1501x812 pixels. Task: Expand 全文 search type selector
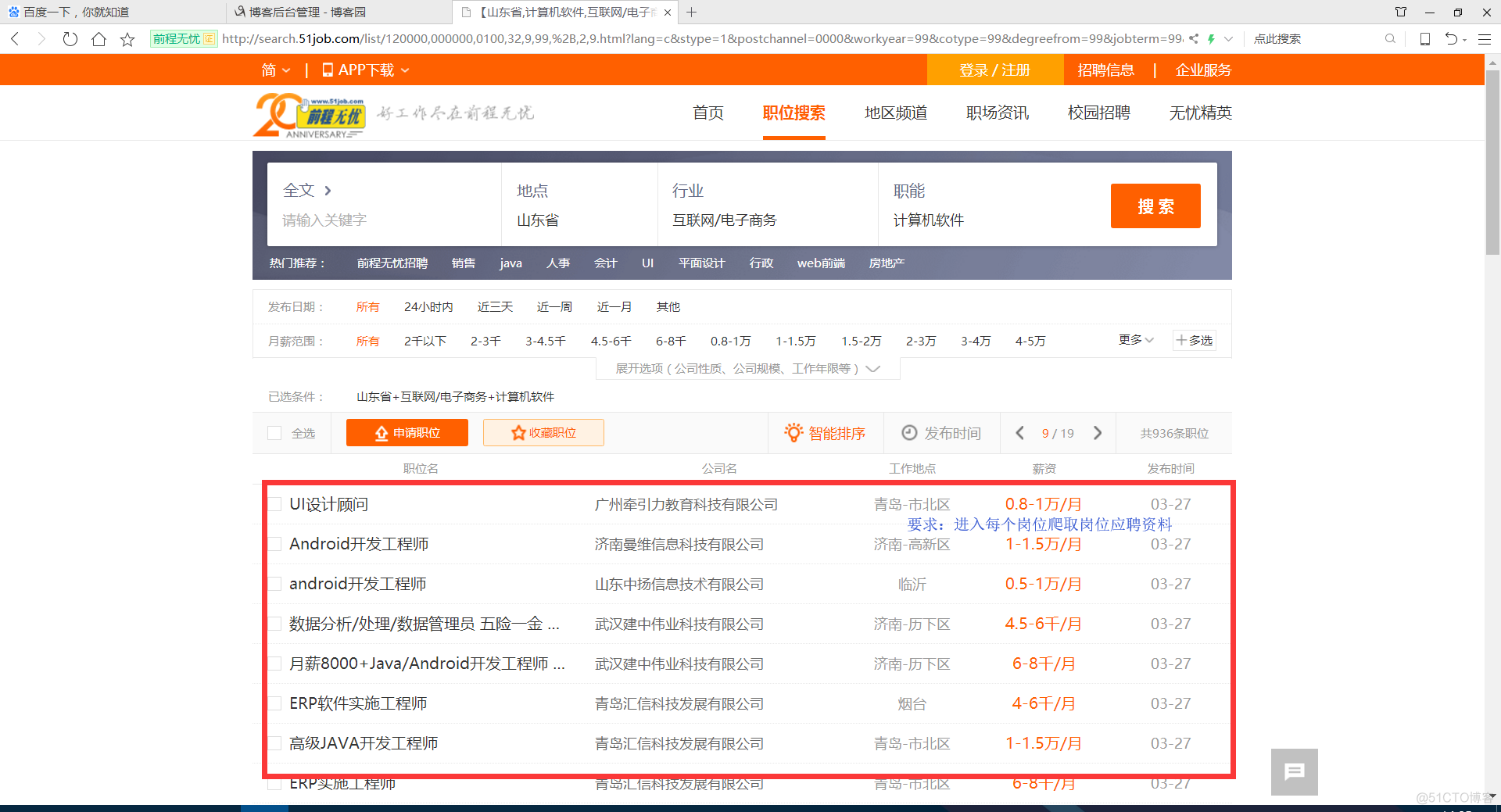point(307,190)
